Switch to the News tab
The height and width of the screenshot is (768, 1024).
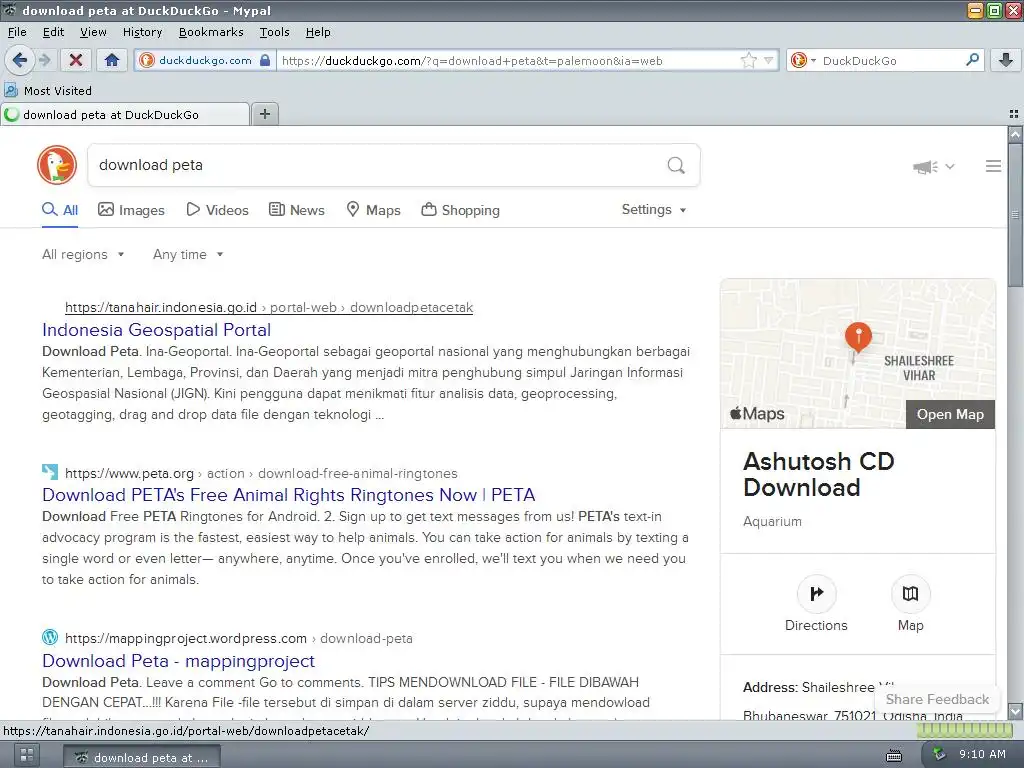[x=297, y=210]
